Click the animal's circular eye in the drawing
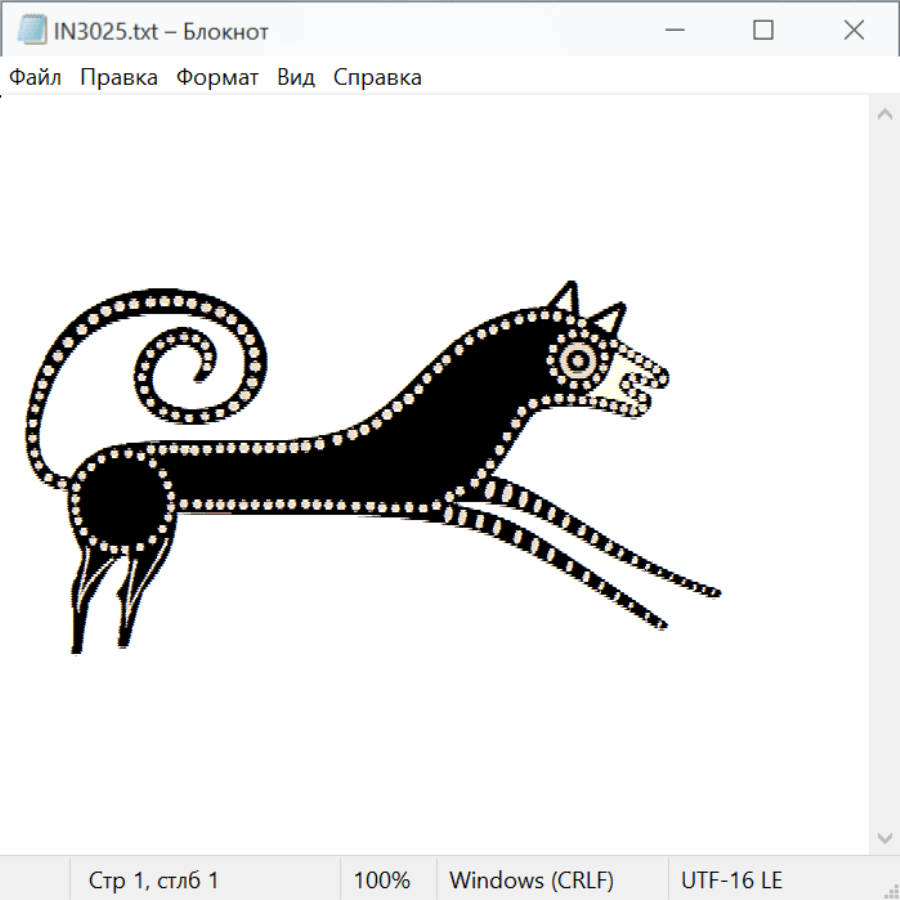The height and width of the screenshot is (900, 900). [578, 359]
